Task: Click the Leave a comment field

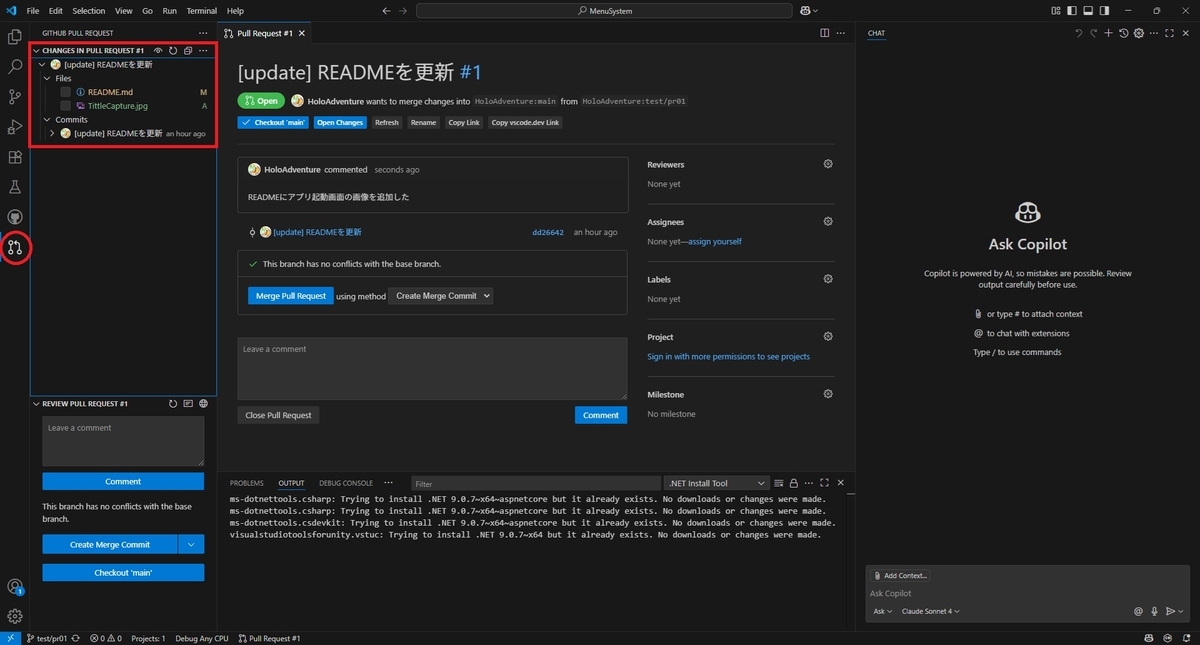Action: 432,368
